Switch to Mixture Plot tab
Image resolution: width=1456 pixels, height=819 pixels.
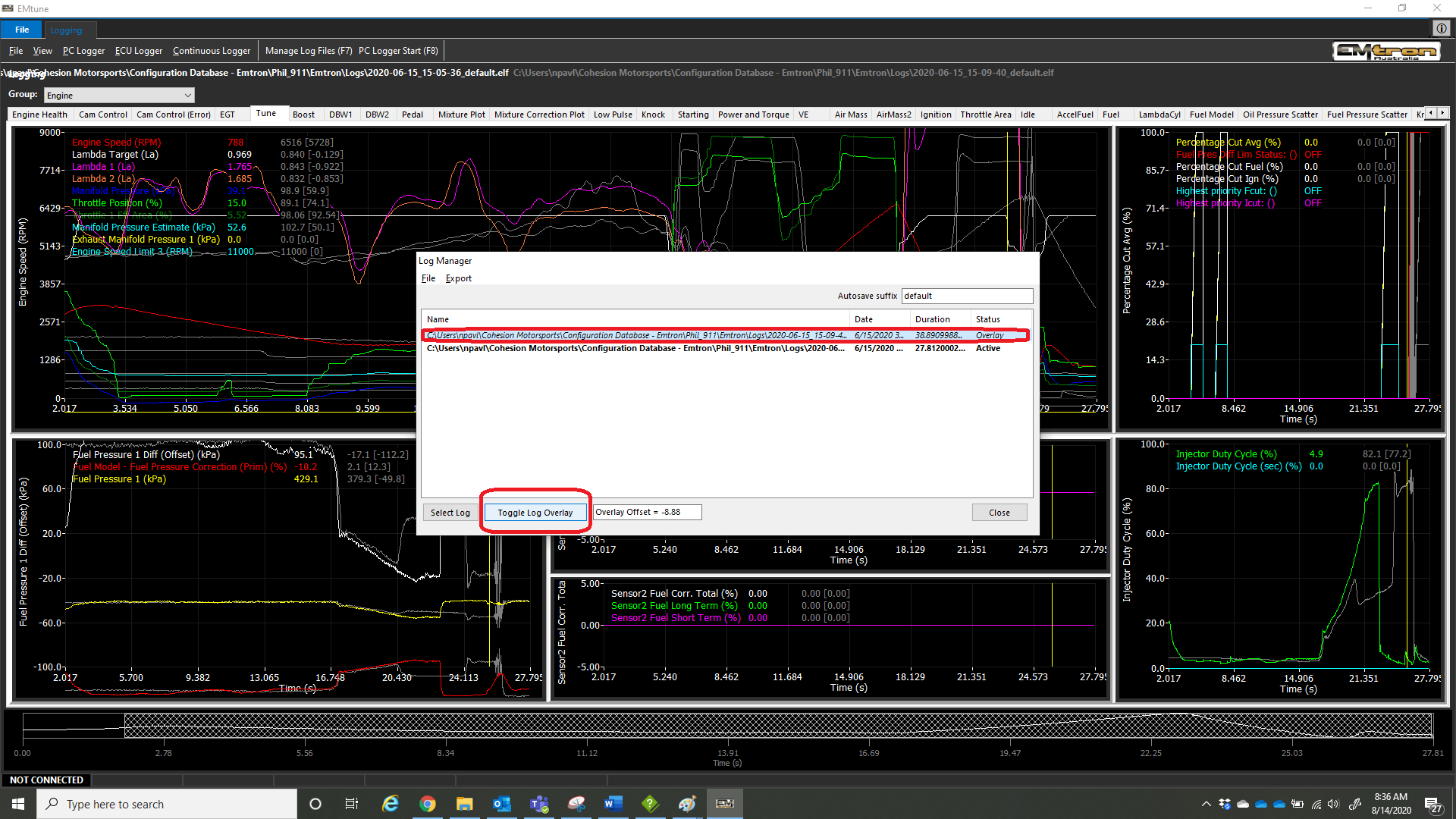pyautogui.click(x=462, y=115)
